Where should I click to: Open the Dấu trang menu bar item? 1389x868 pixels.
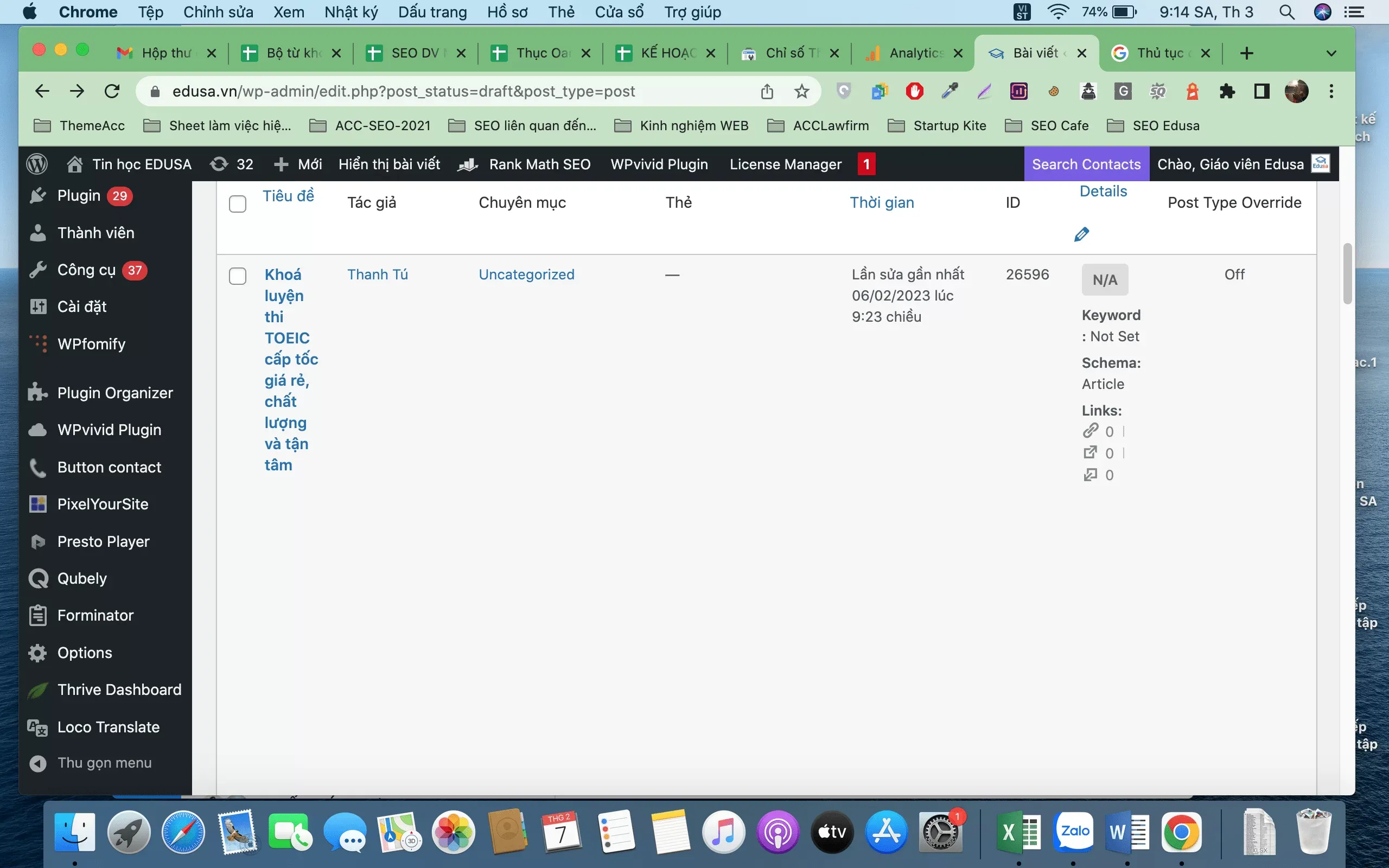(432, 12)
